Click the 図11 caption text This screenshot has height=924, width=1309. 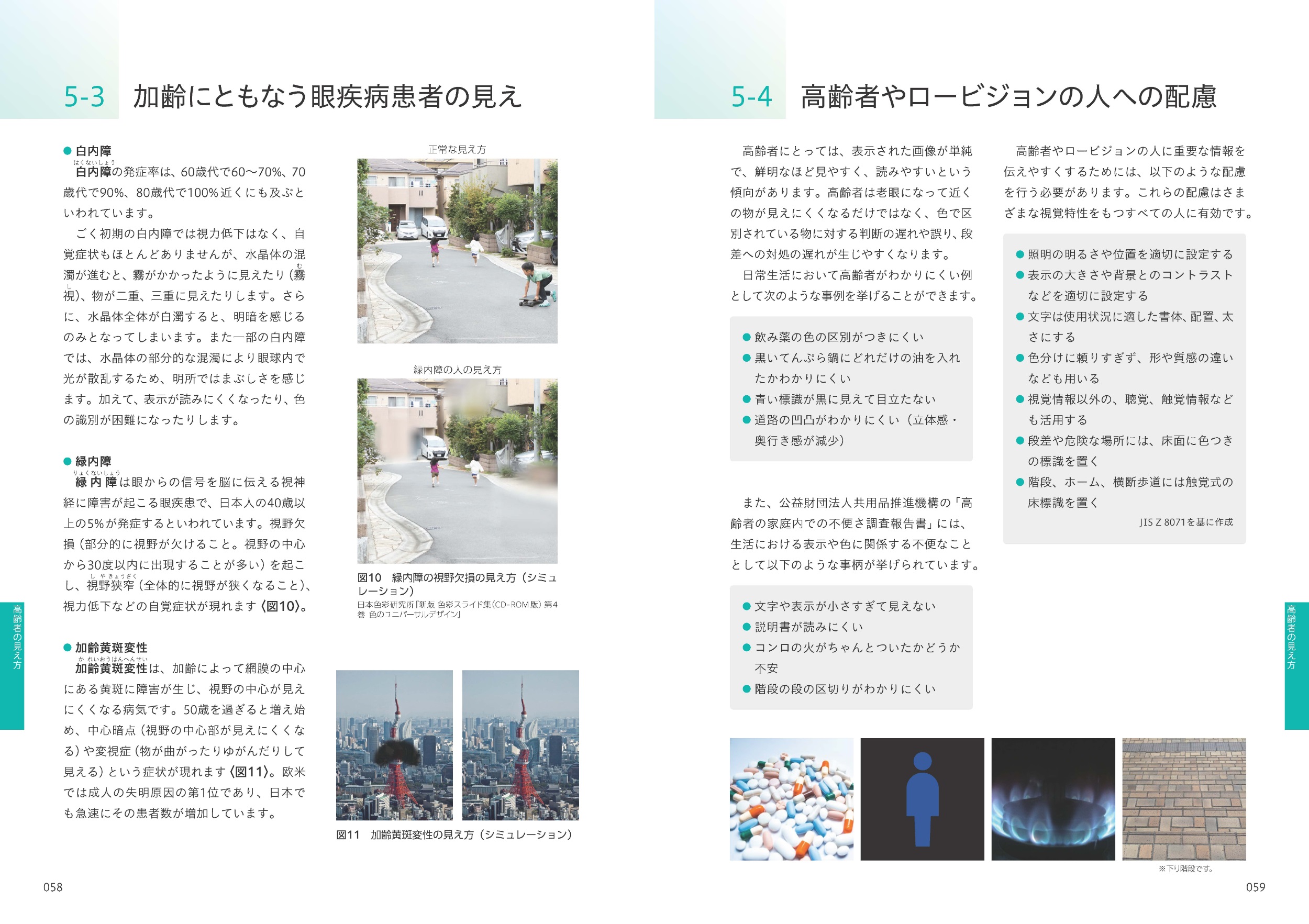pyautogui.click(x=454, y=835)
